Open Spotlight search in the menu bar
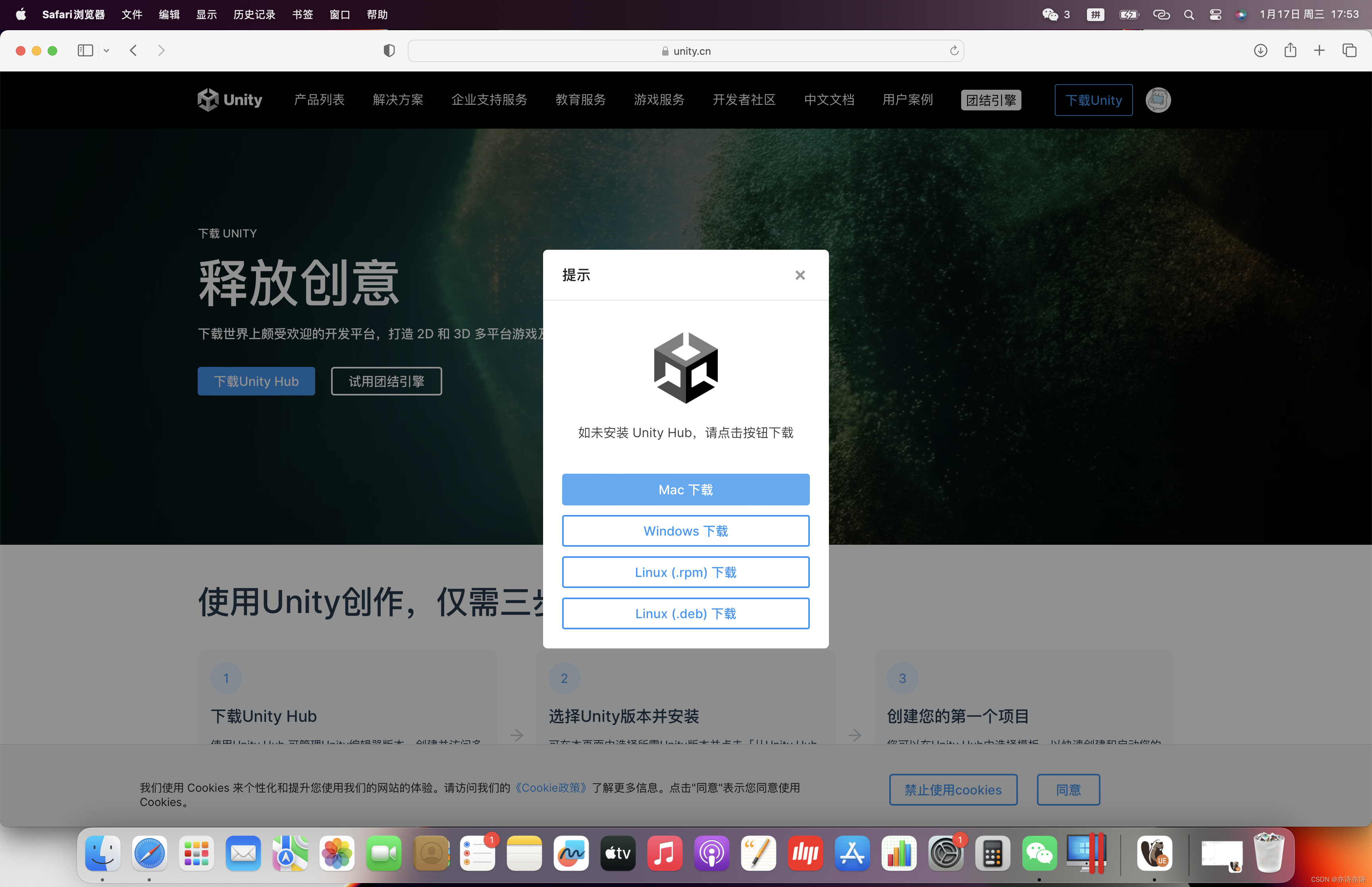This screenshot has width=1372, height=887. click(x=1188, y=14)
